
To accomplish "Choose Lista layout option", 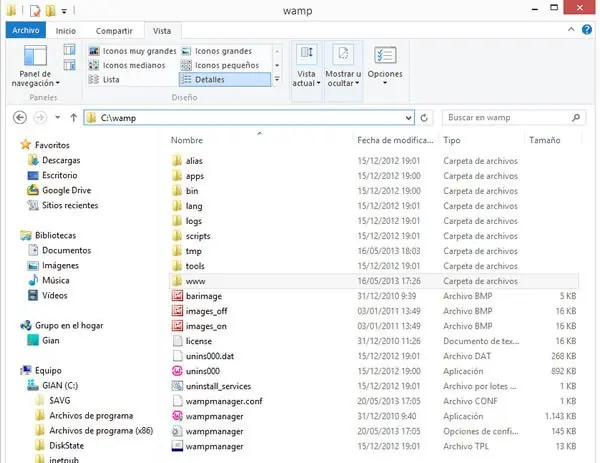I will (x=104, y=80).
